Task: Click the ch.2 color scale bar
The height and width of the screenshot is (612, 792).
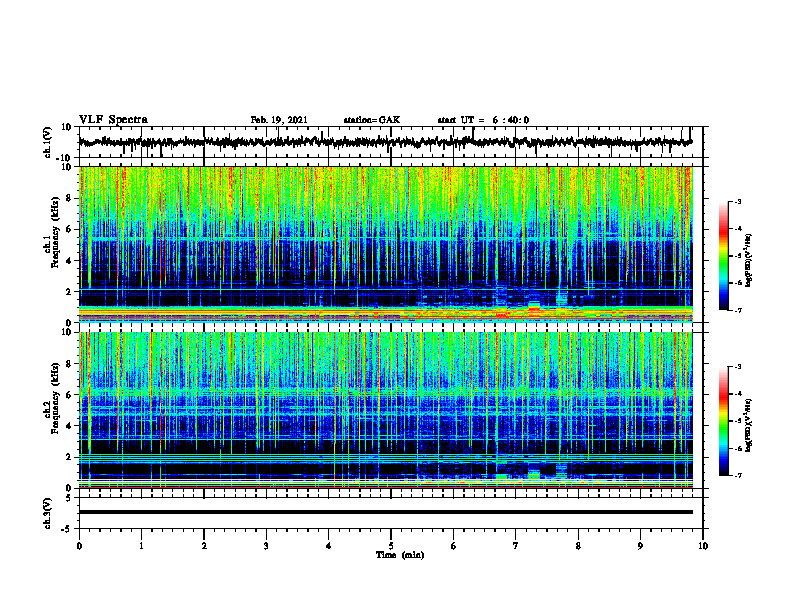Action: coord(724,421)
